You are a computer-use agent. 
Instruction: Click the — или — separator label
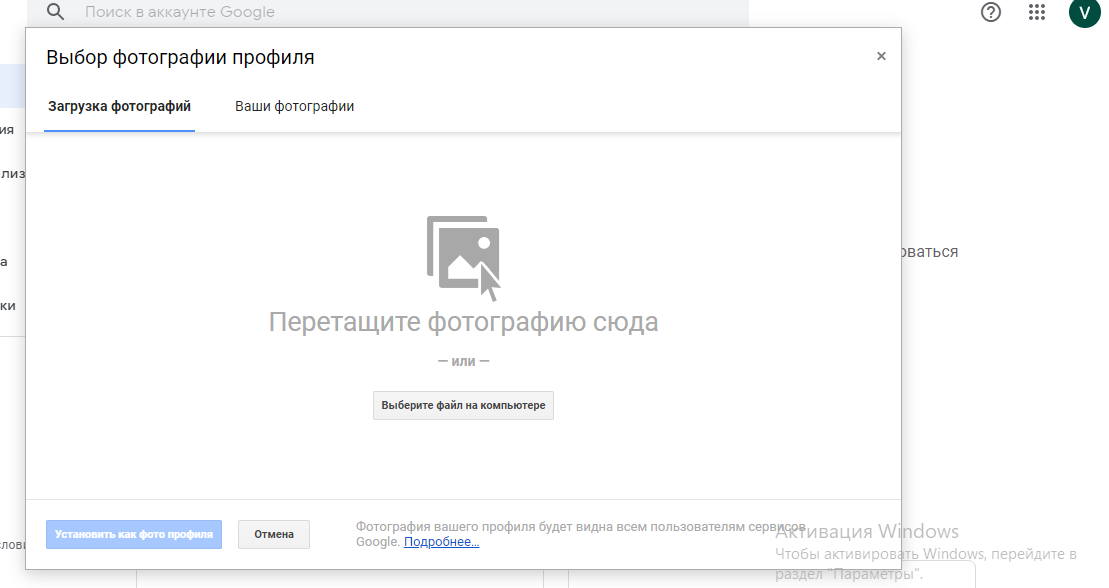point(463,361)
